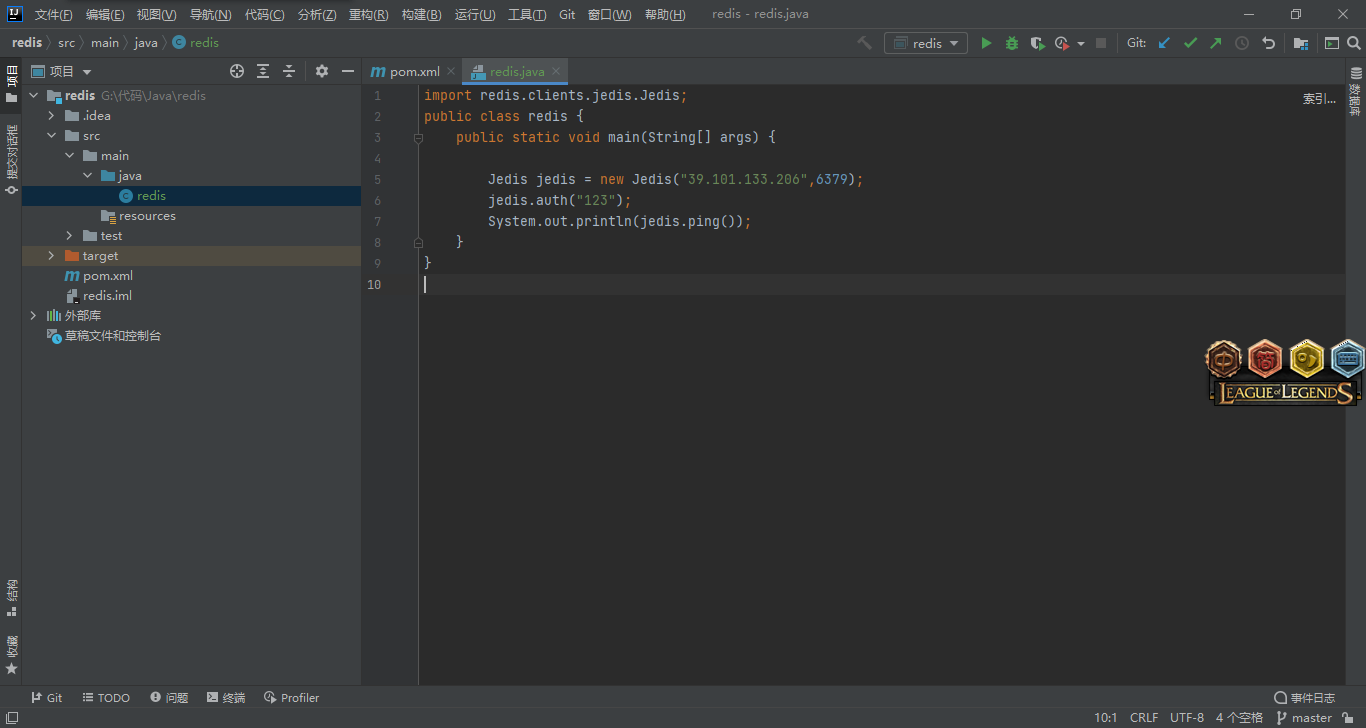
Task: Hide the project tool window
Action: tap(348, 71)
